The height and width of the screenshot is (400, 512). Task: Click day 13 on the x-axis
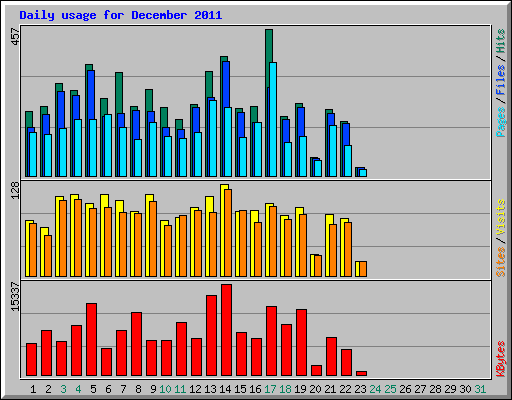tap(210, 389)
